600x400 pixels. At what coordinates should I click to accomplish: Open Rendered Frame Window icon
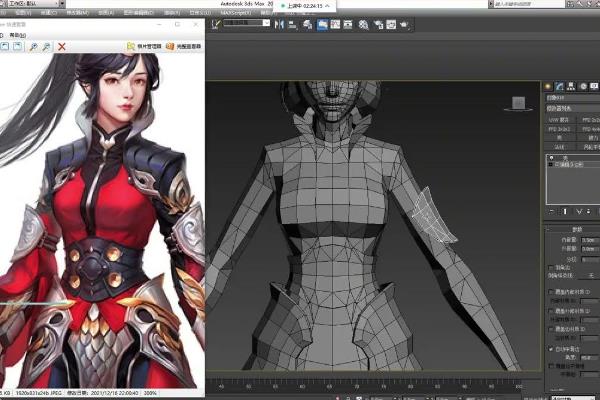391,25
